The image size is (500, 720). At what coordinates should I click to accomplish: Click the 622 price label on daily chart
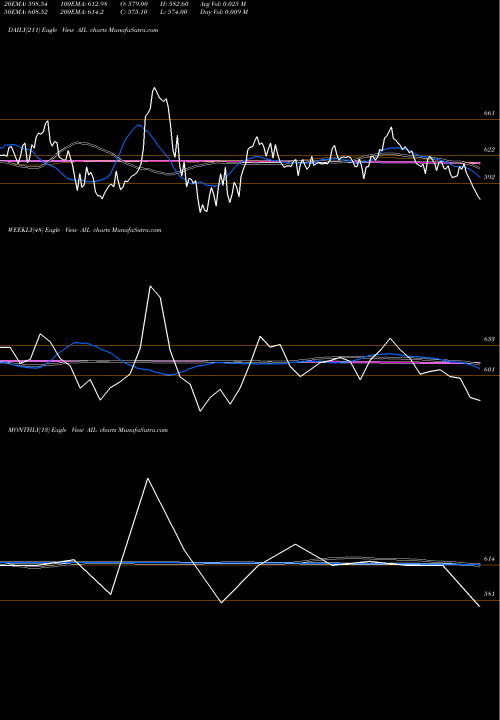click(x=489, y=150)
